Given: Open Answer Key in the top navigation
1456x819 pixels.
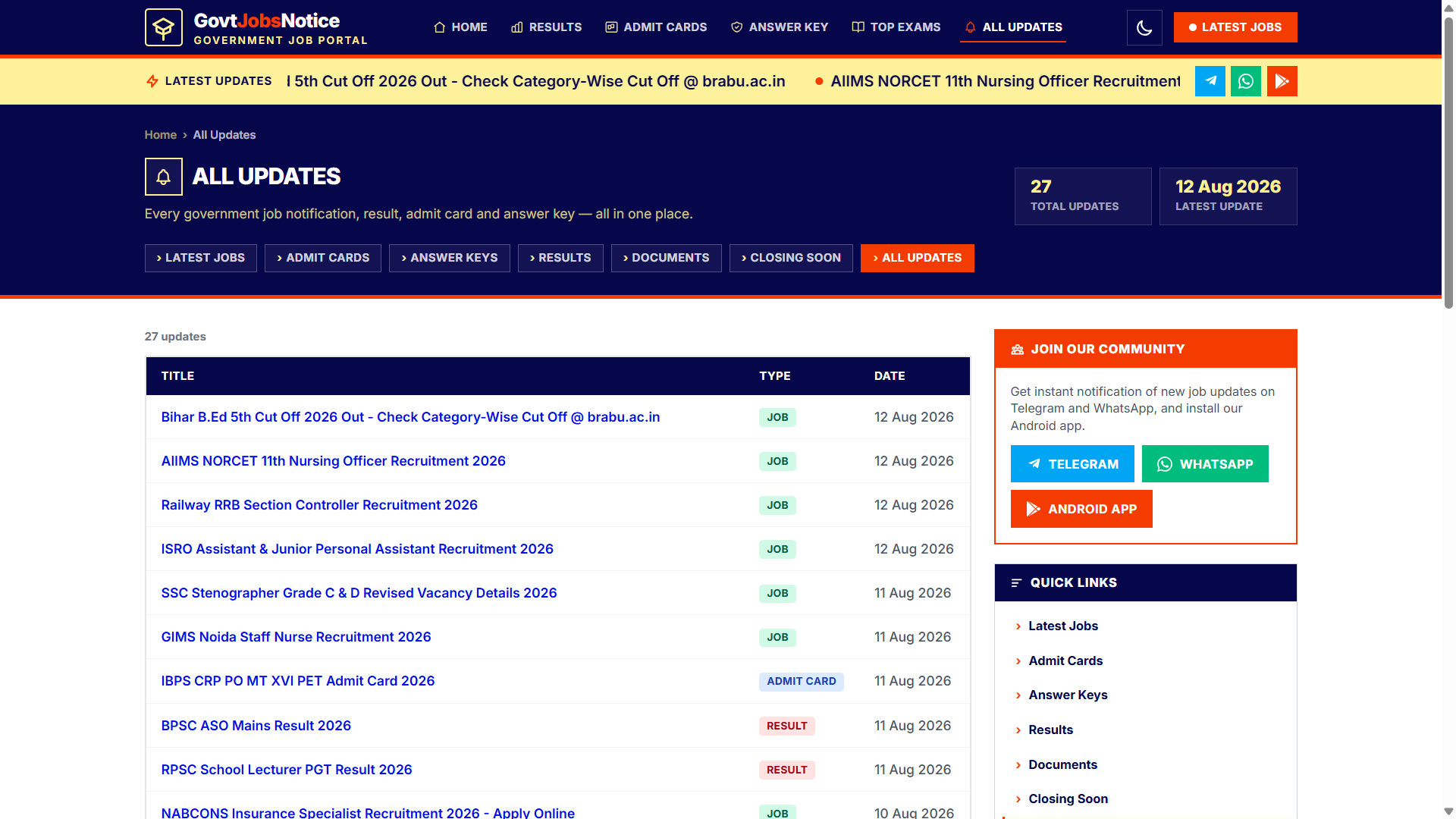Looking at the screenshot, I should pos(780,27).
